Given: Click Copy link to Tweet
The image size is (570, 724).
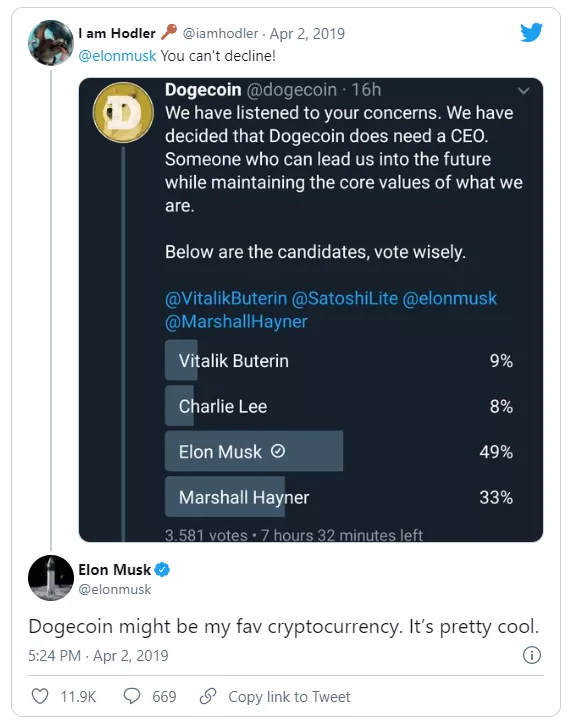Looking at the screenshot, I should (289, 696).
